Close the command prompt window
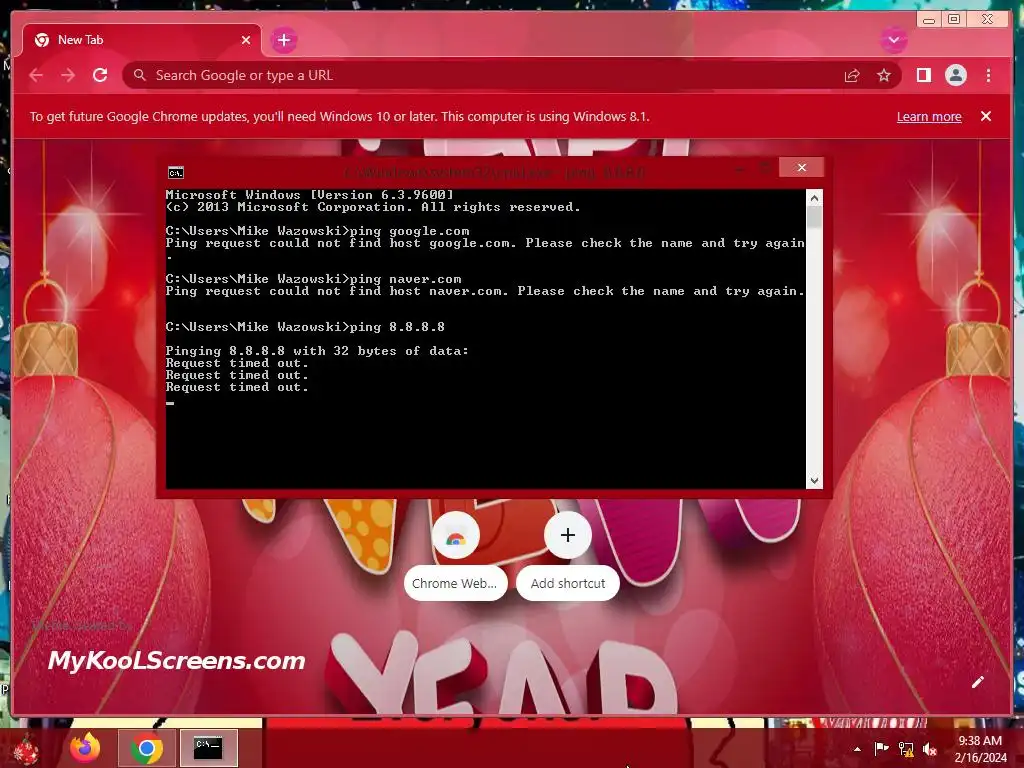Image resolution: width=1024 pixels, height=768 pixels. (801, 167)
